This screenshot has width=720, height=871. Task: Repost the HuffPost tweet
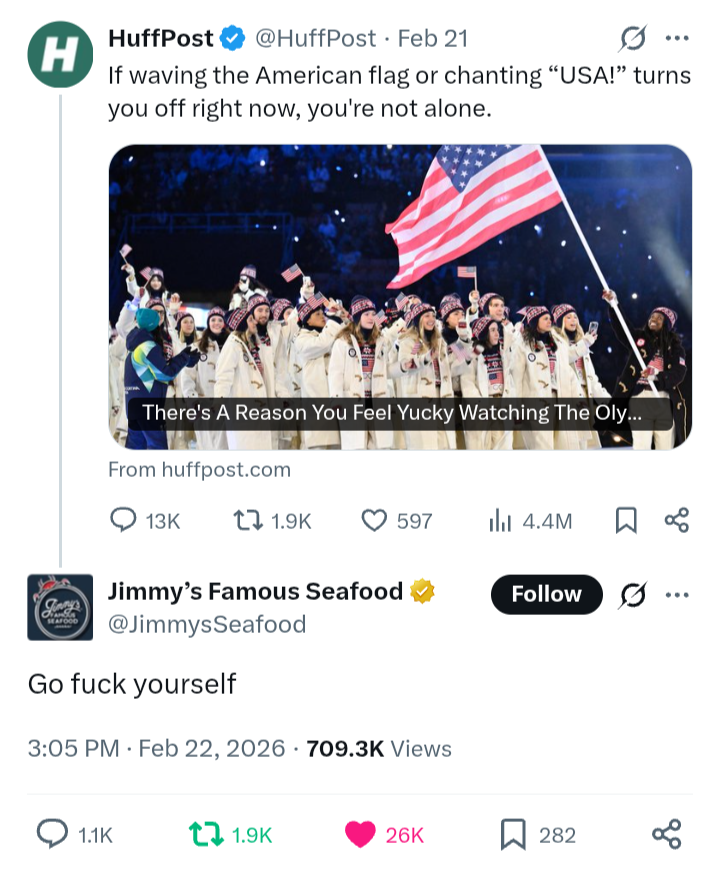pos(245,520)
